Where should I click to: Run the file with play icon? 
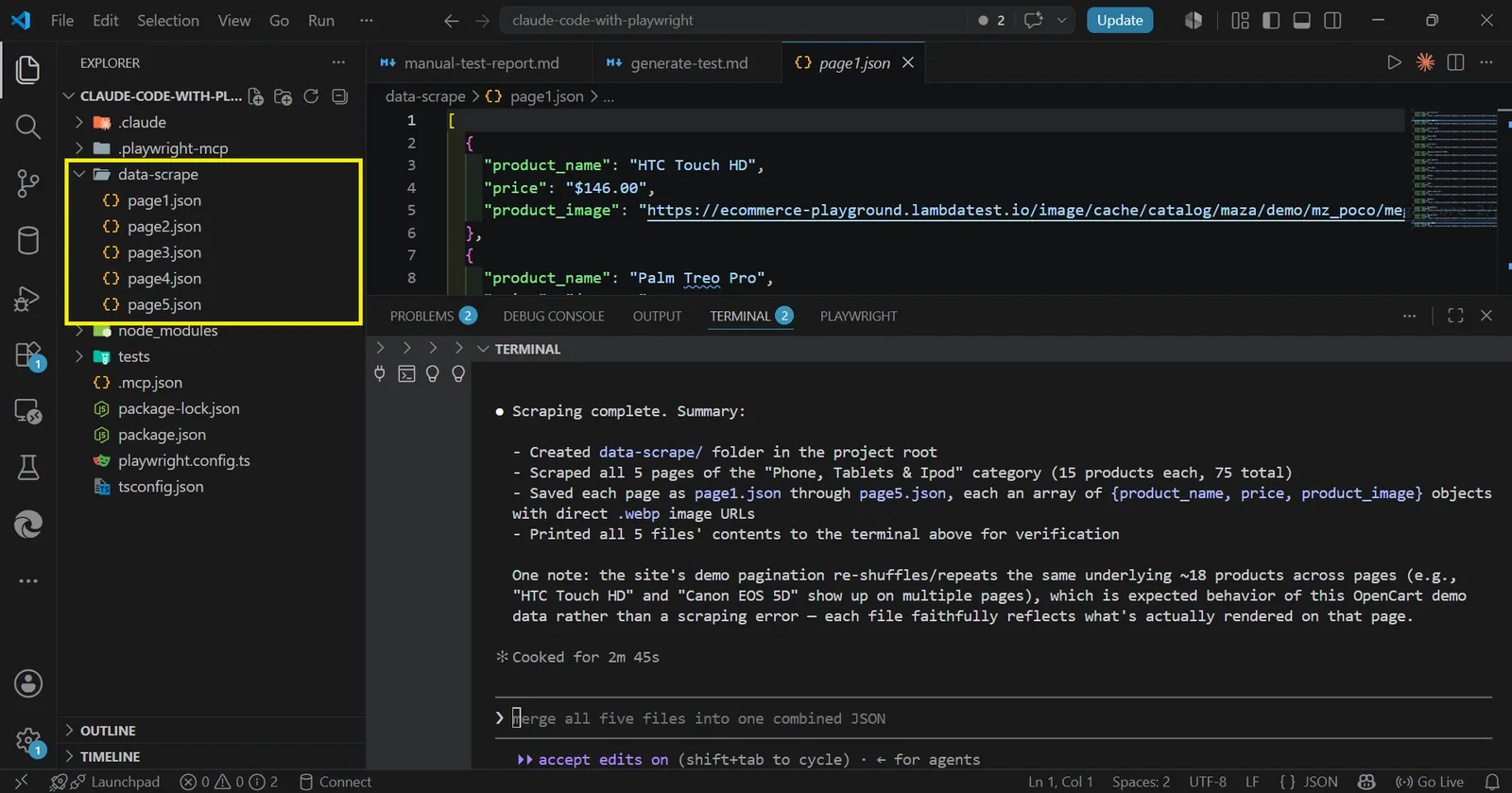click(x=1394, y=62)
